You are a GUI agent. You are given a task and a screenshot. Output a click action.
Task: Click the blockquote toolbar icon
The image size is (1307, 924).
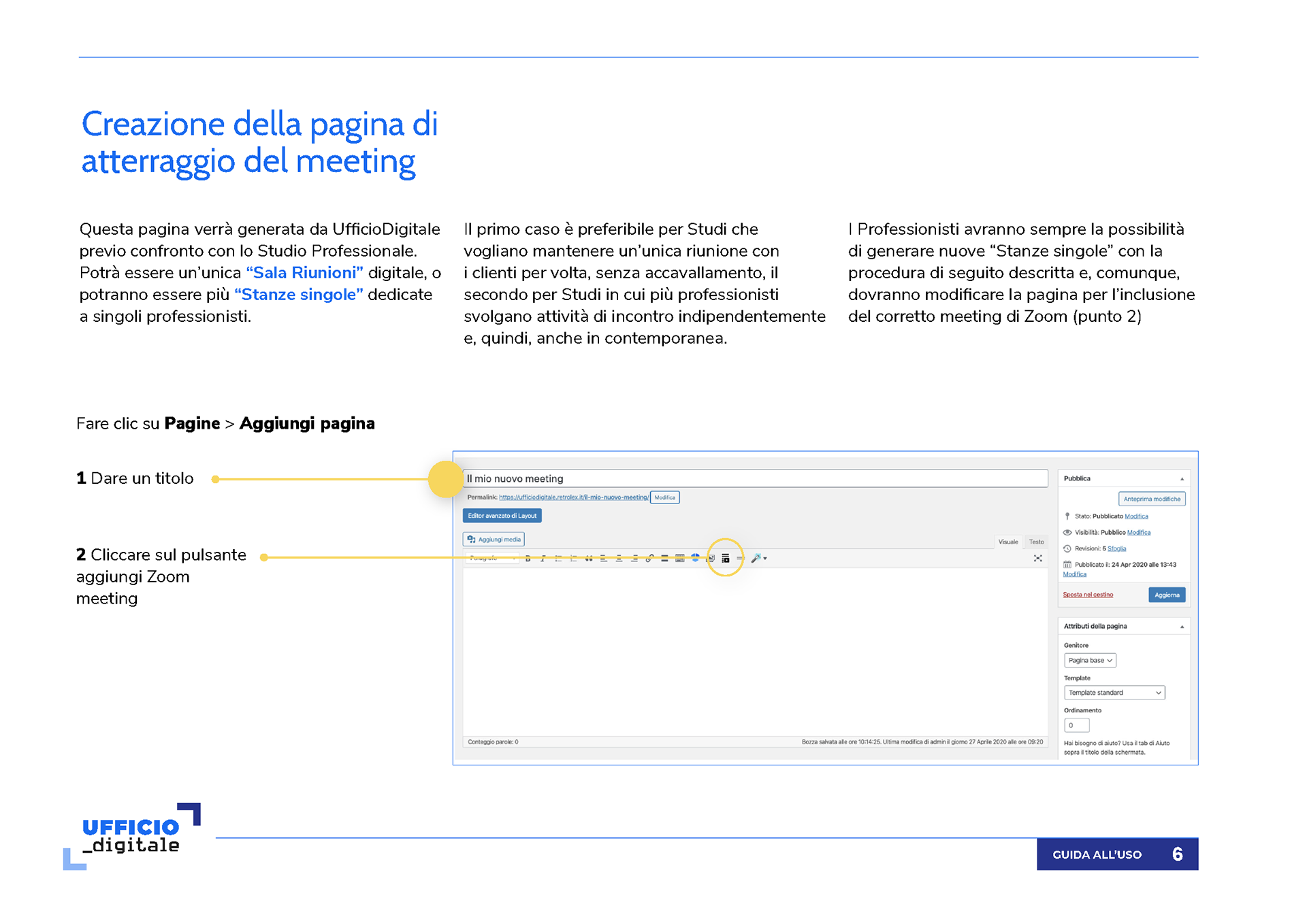589,559
